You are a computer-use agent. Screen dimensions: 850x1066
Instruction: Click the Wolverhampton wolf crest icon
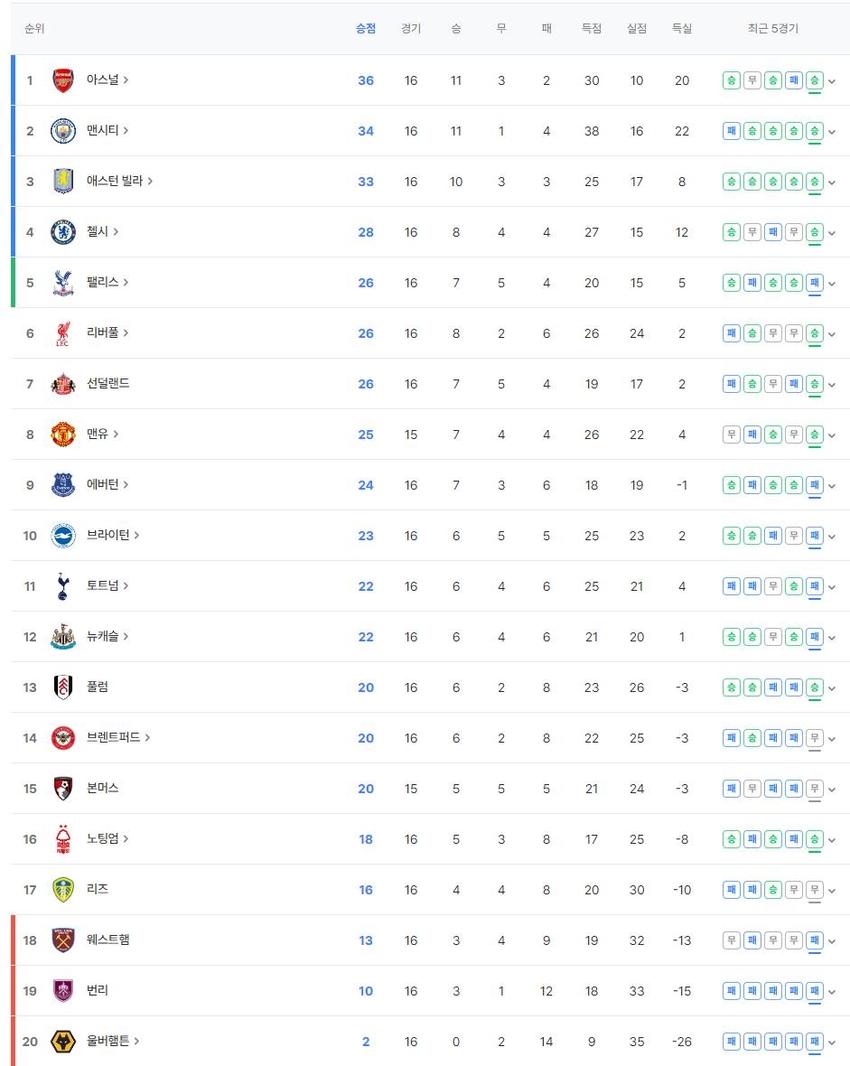pos(63,1042)
